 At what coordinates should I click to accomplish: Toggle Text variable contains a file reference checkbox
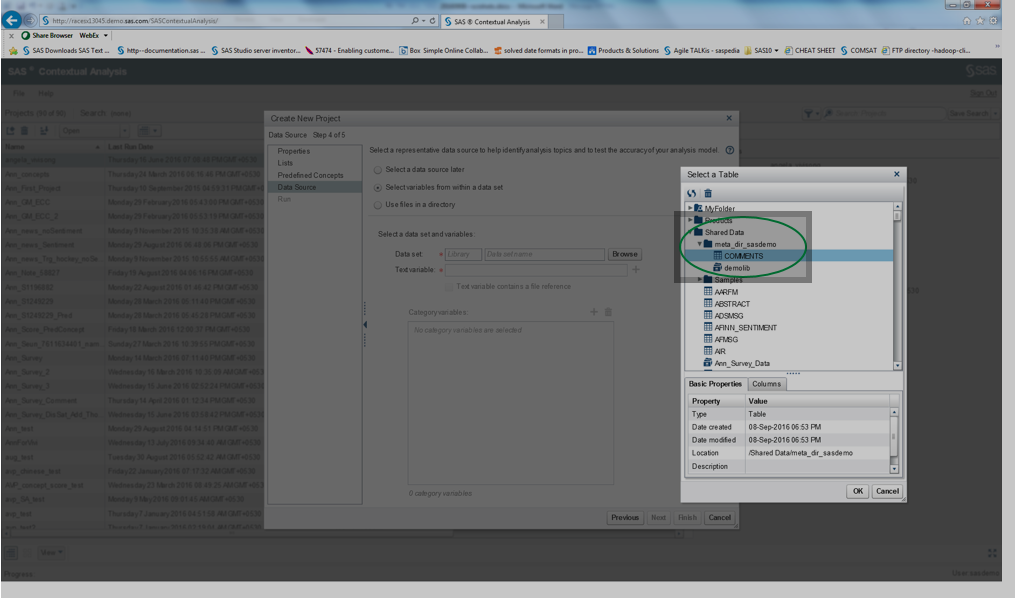point(449,286)
